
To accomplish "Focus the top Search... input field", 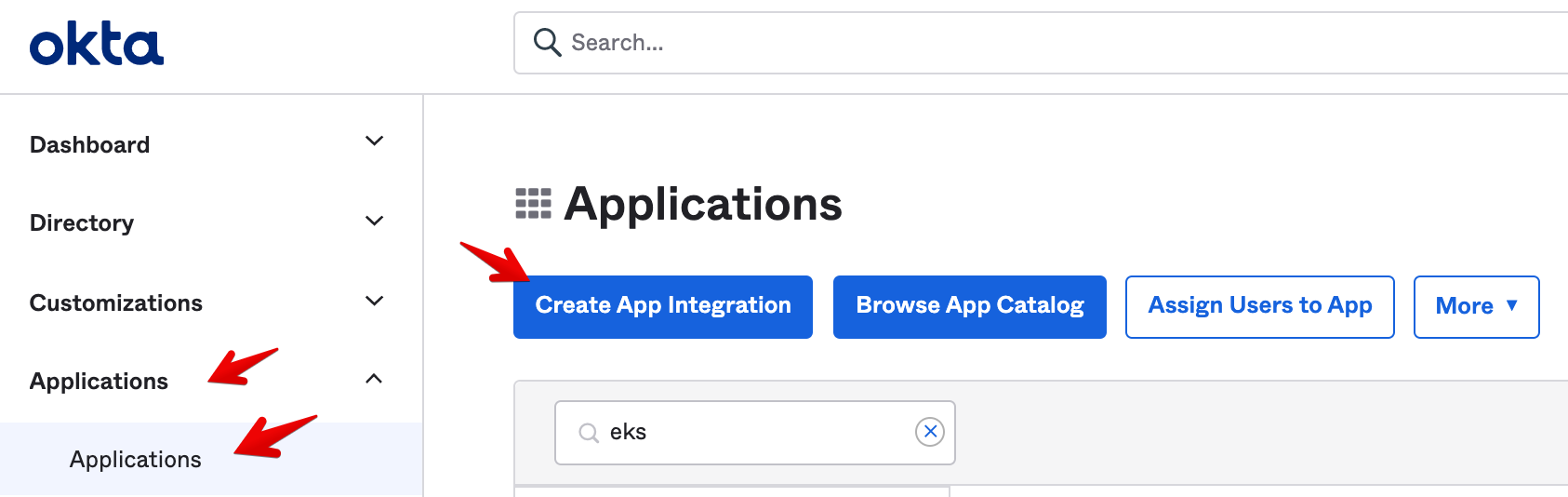I will tap(1023, 43).
